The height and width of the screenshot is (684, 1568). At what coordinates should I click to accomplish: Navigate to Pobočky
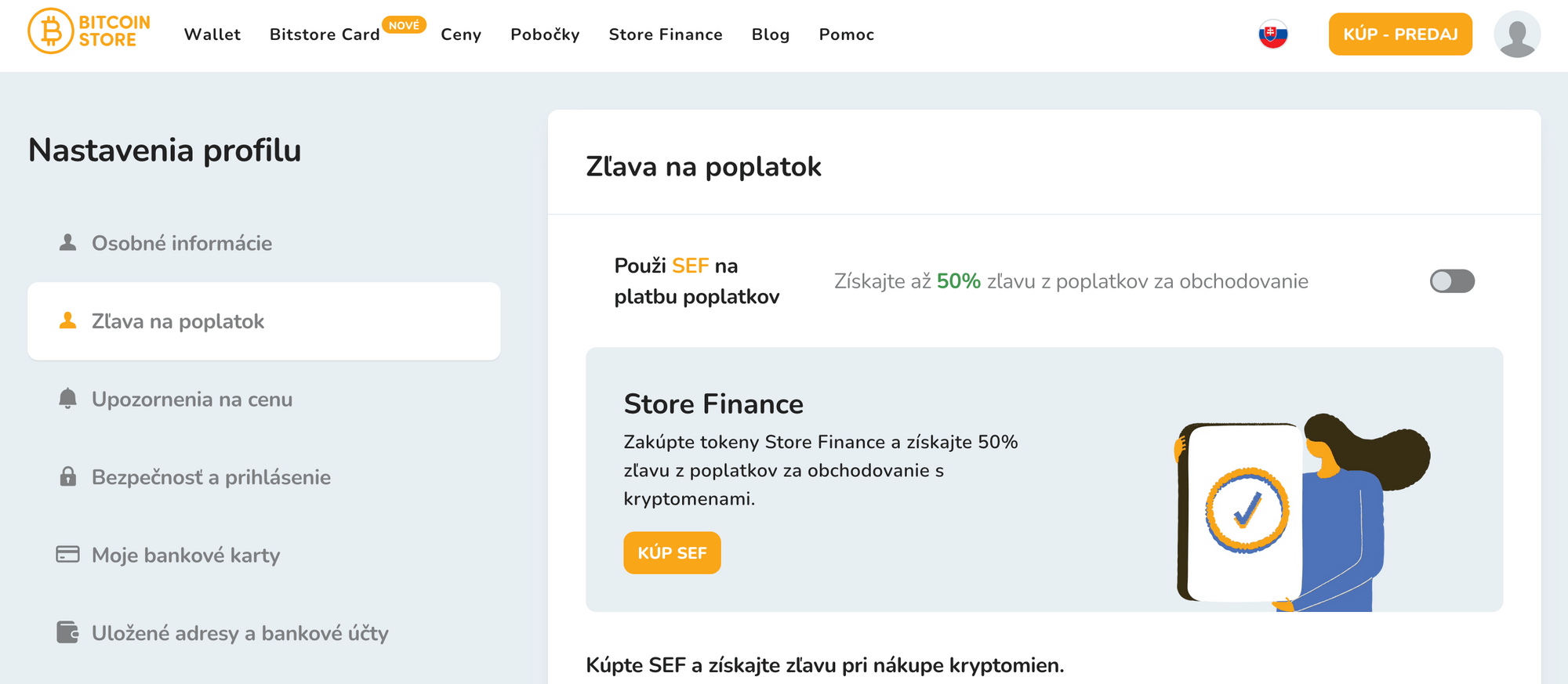click(x=545, y=34)
